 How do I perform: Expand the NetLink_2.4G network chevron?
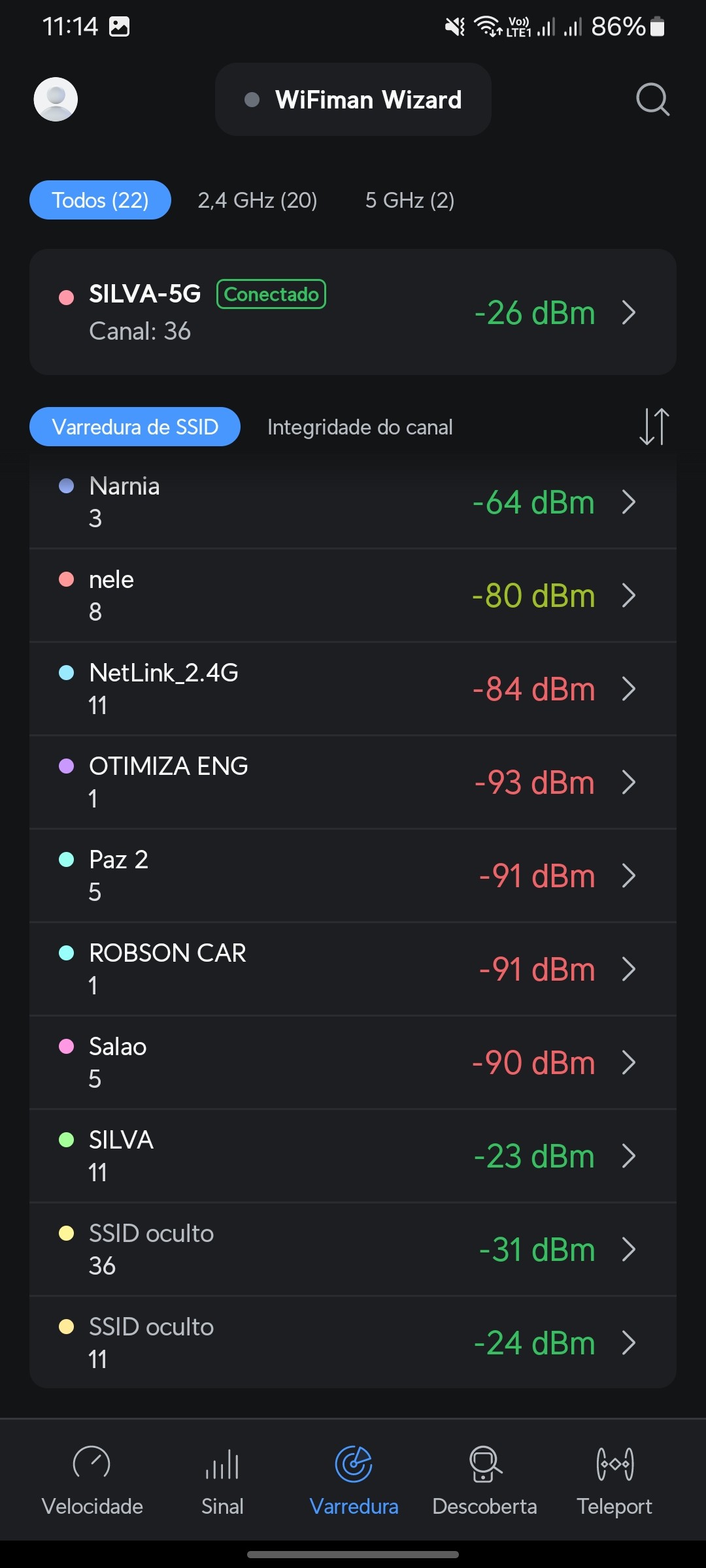pyautogui.click(x=628, y=689)
